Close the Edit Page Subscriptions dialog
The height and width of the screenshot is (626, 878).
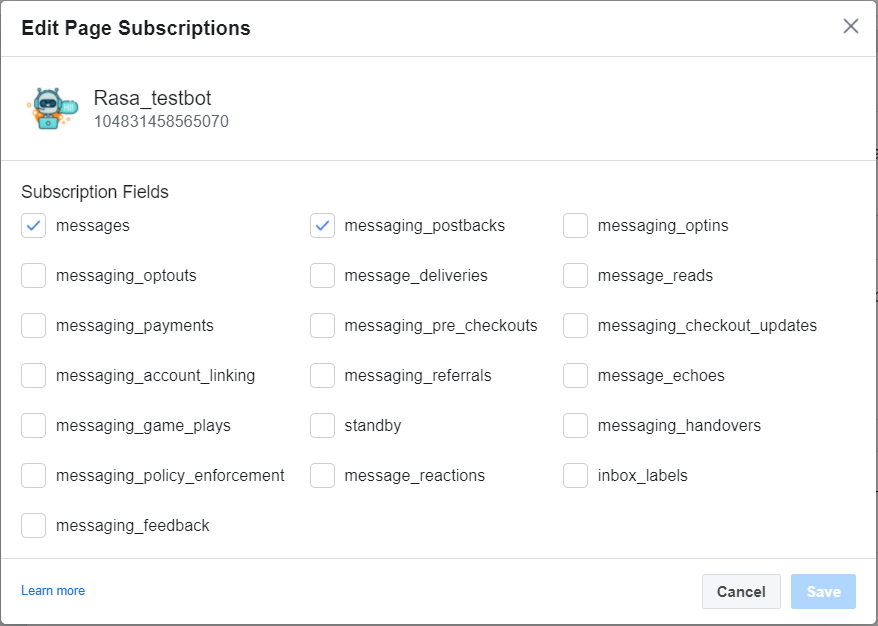click(851, 27)
